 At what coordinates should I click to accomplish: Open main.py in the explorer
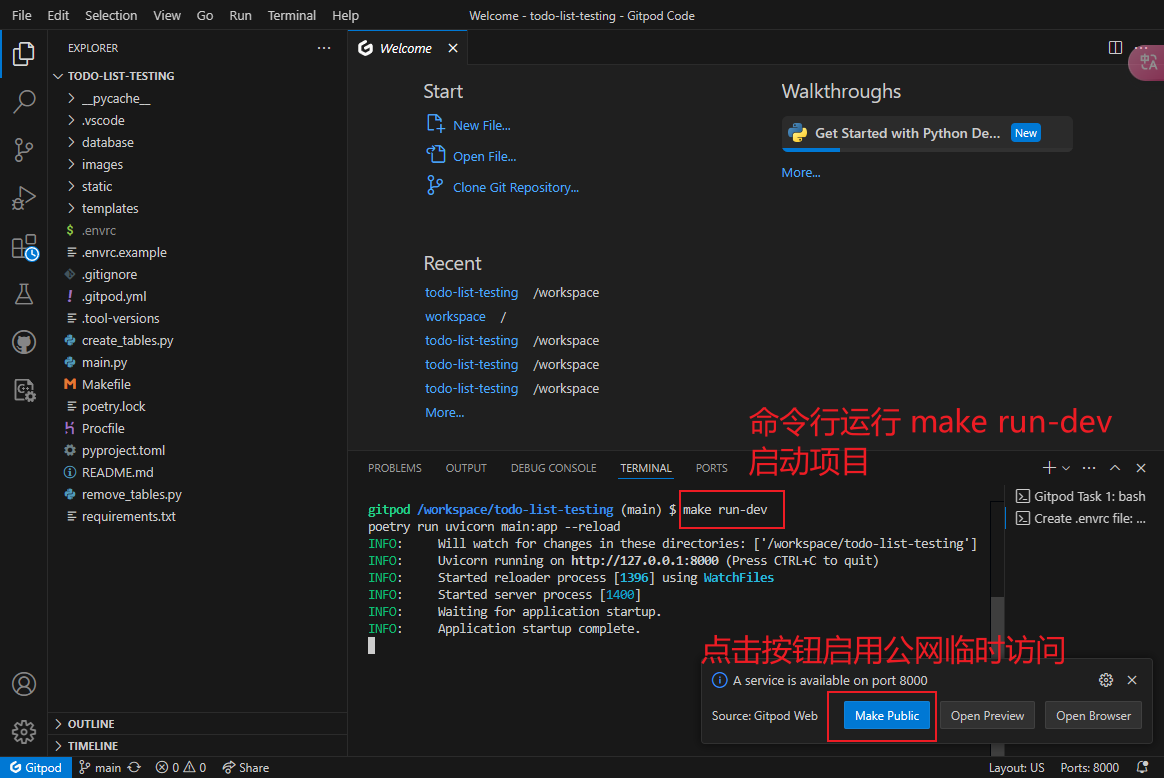(x=105, y=362)
